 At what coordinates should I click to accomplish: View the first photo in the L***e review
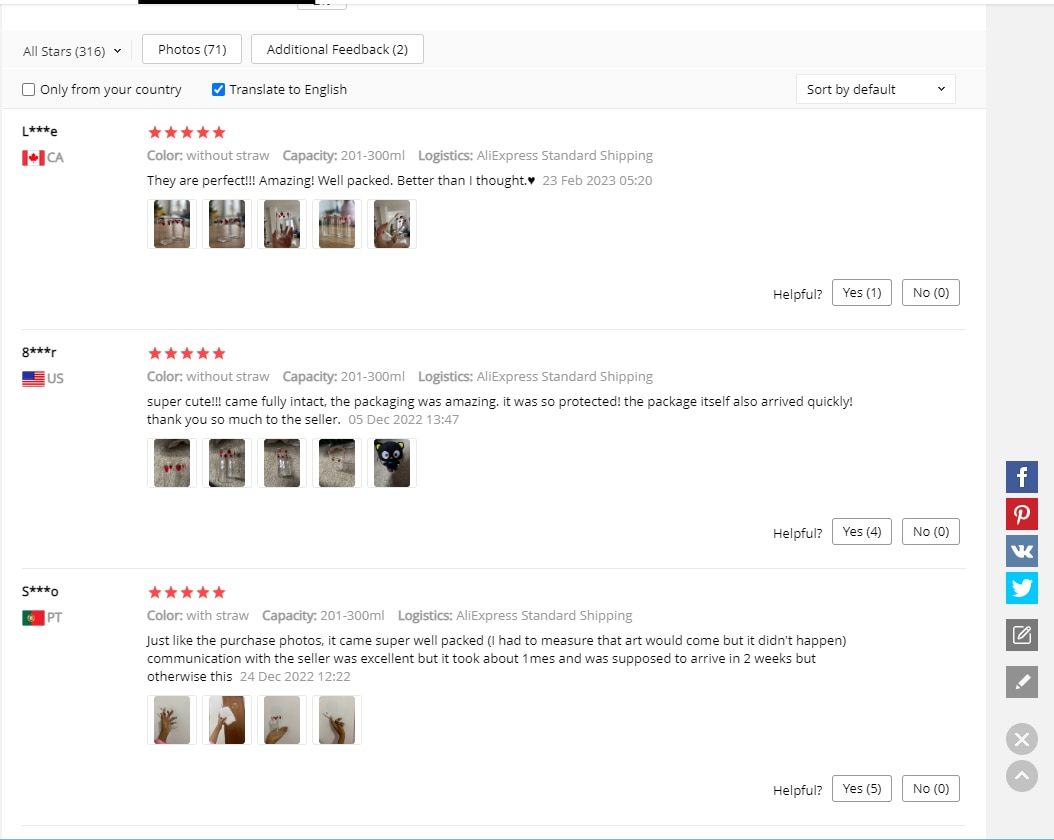pyautogui.click(x=172, y=224)
